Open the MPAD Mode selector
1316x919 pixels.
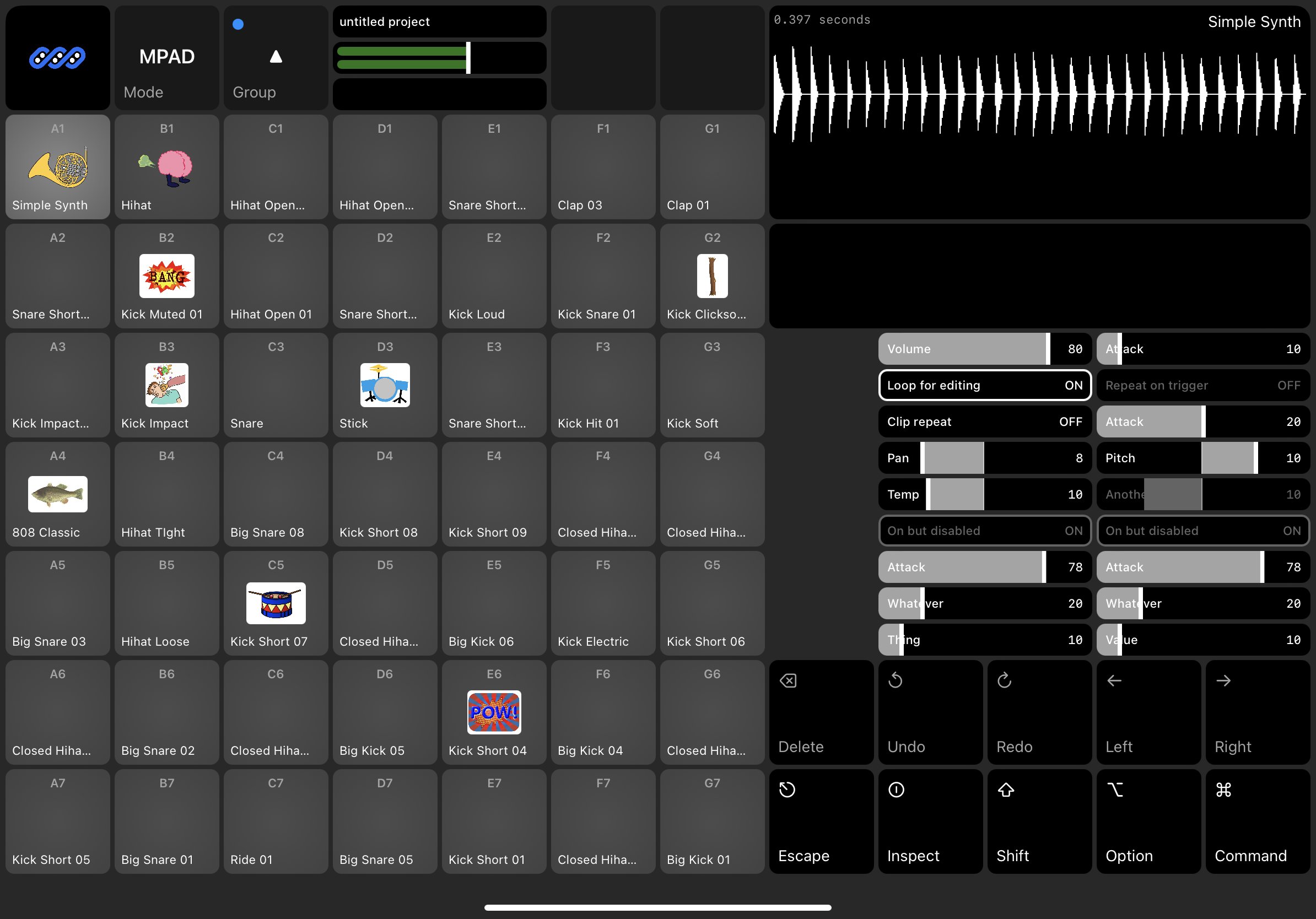click(166, 57)
